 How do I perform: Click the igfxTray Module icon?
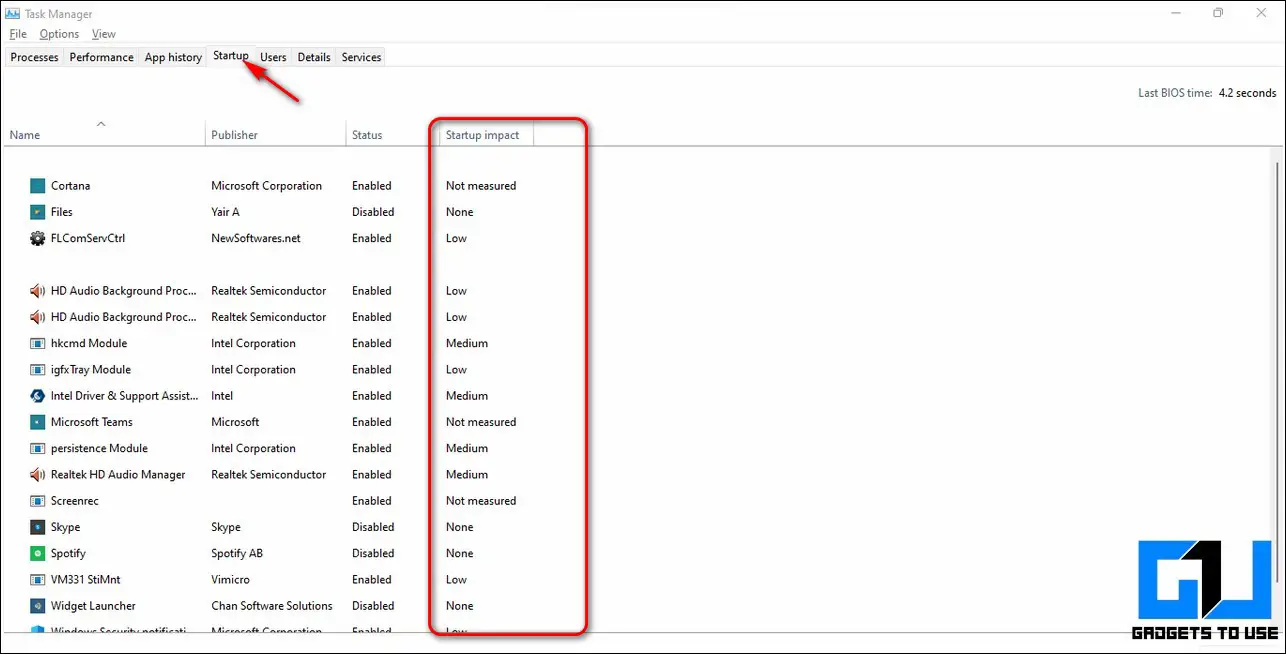tap(38, 370)
